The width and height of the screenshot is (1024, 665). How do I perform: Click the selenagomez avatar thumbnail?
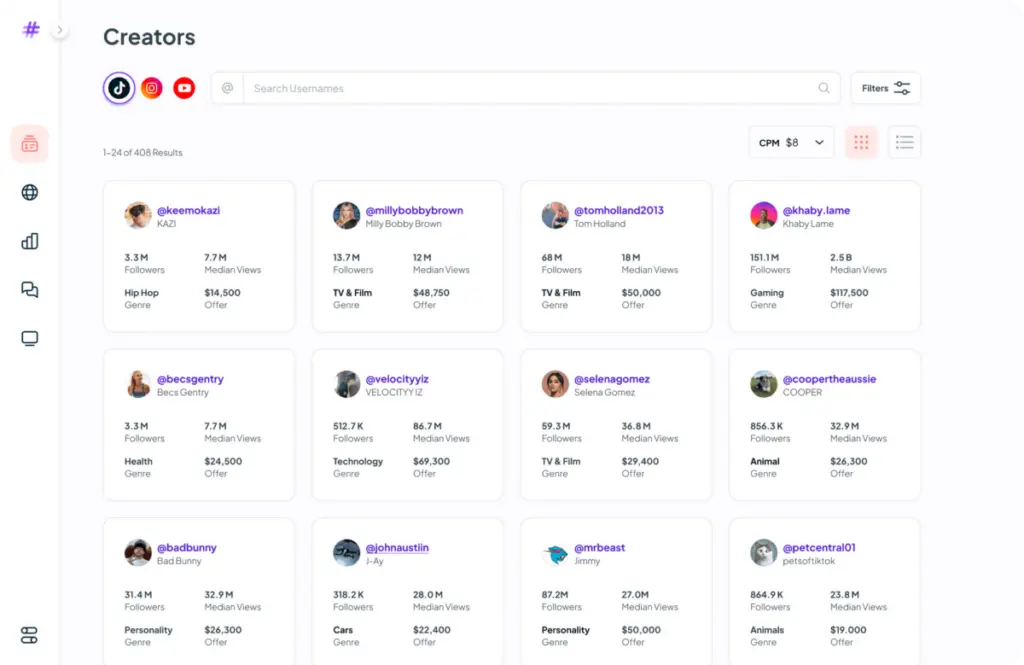pyautogui.click(x=555, y=383)
